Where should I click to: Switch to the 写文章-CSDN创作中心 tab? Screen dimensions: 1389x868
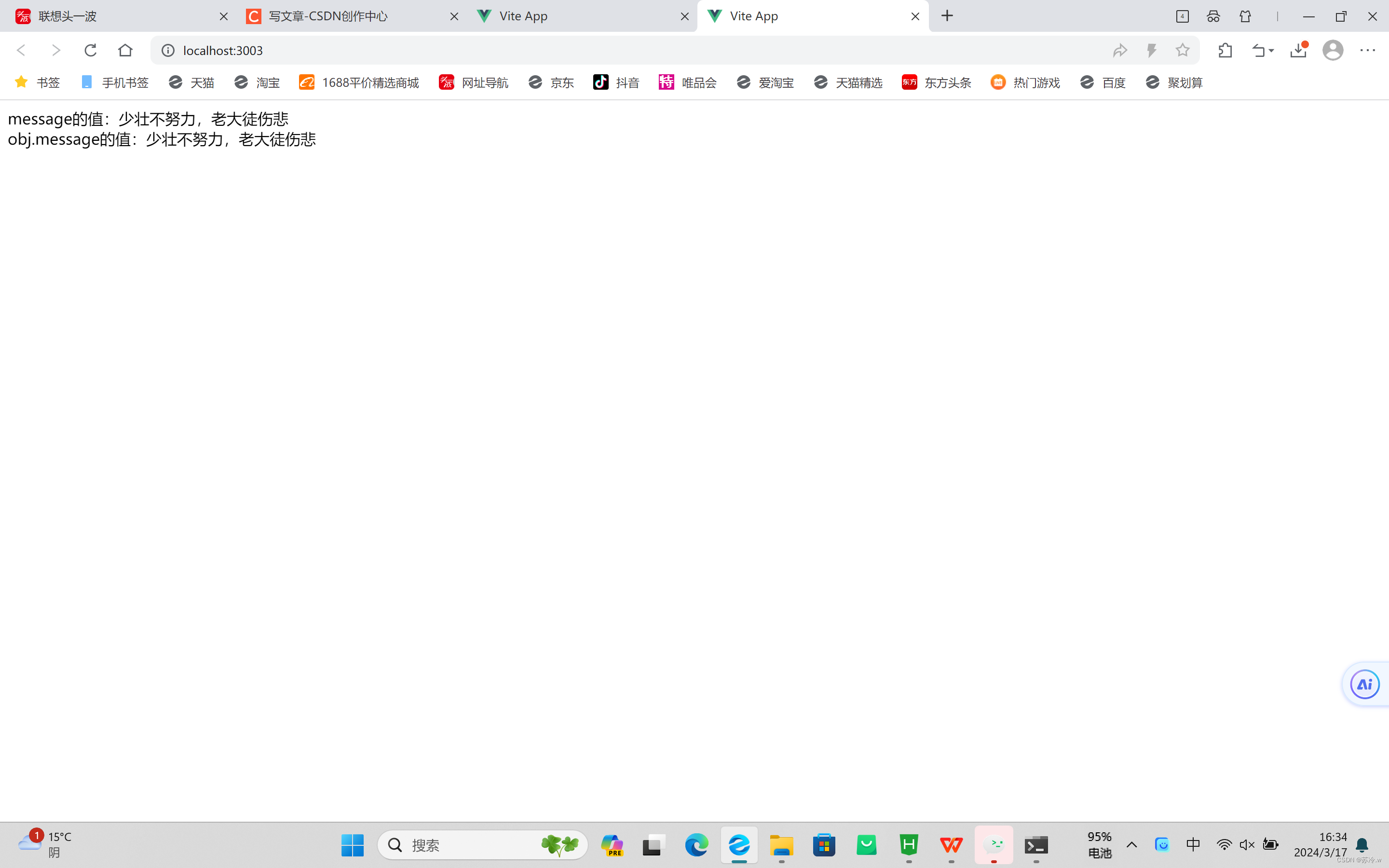(351, 16)
